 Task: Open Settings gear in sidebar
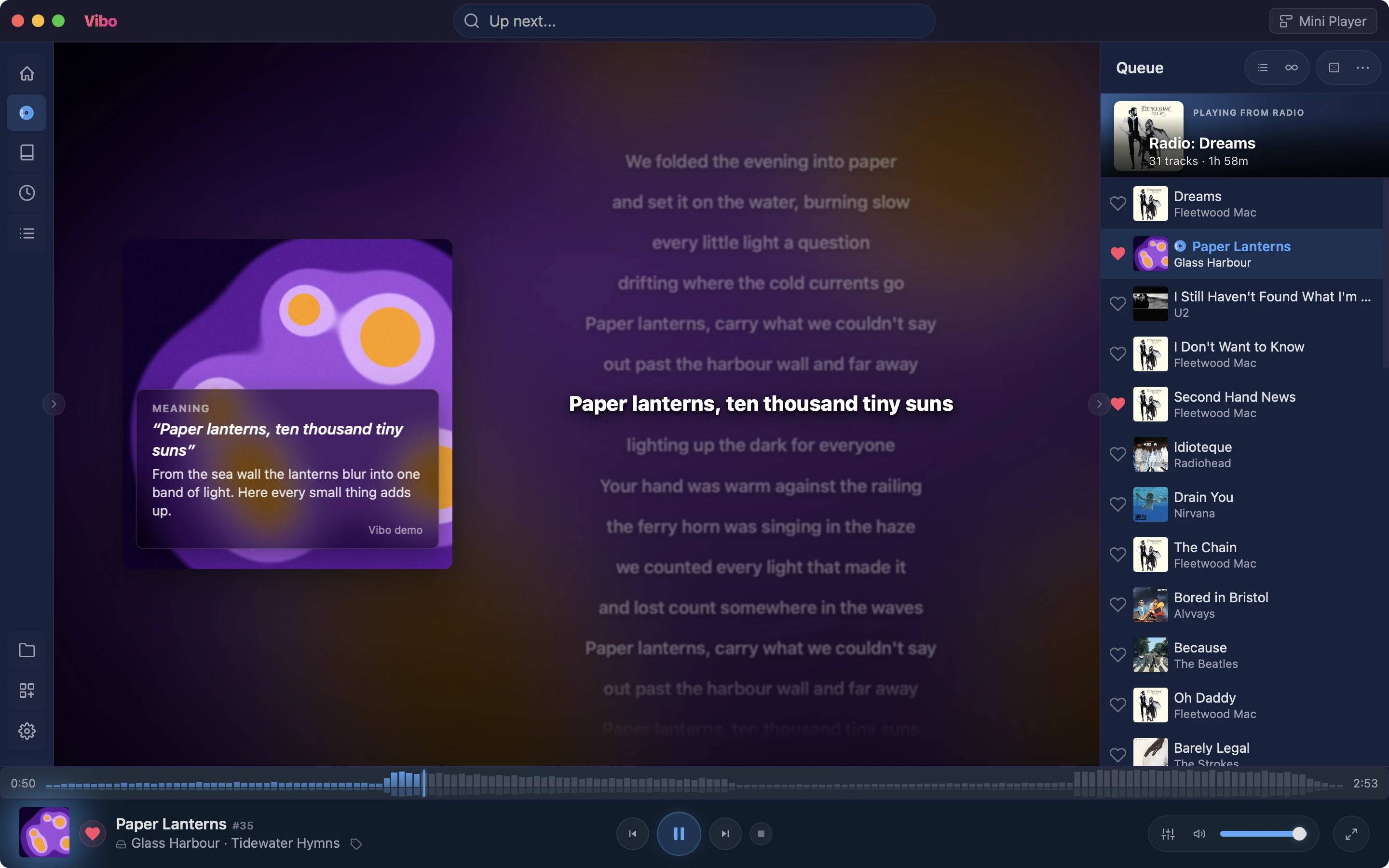click(27, 731)
